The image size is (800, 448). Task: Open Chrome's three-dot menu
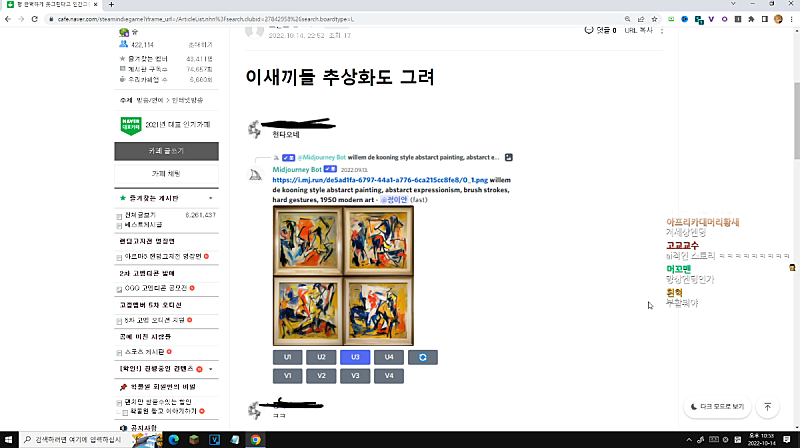click(791, 19)
